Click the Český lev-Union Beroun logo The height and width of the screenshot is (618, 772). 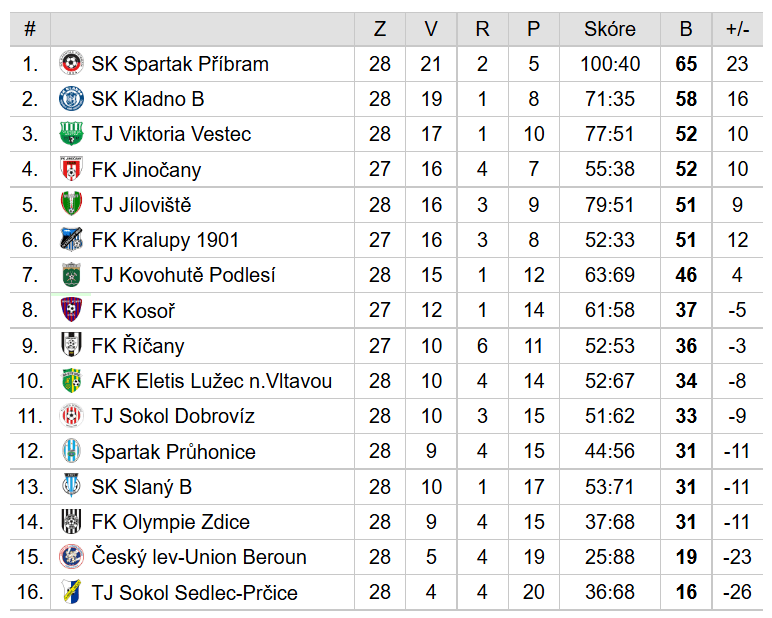(x=71, y=557)
